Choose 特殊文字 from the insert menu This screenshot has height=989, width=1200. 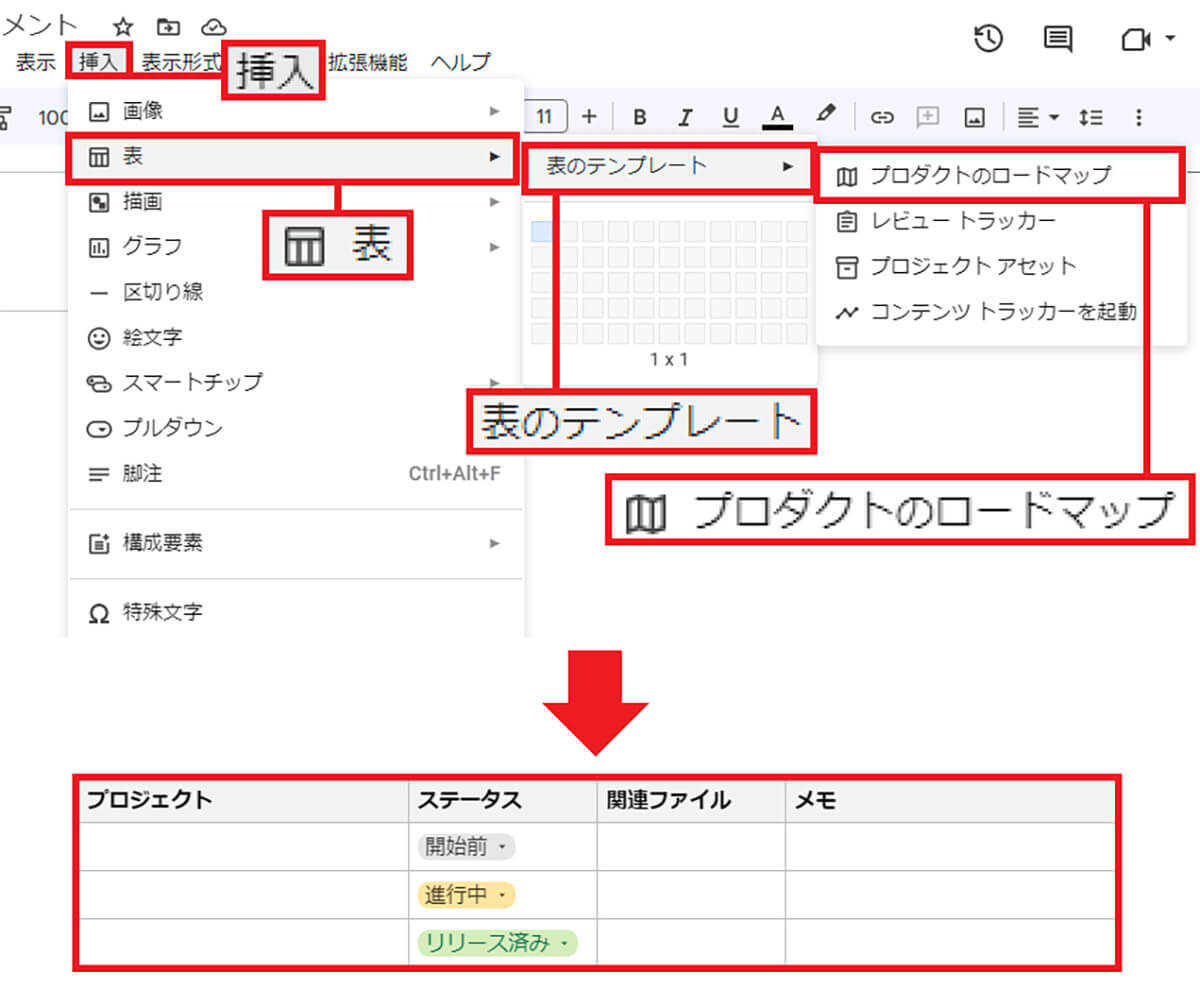[295, 612]
